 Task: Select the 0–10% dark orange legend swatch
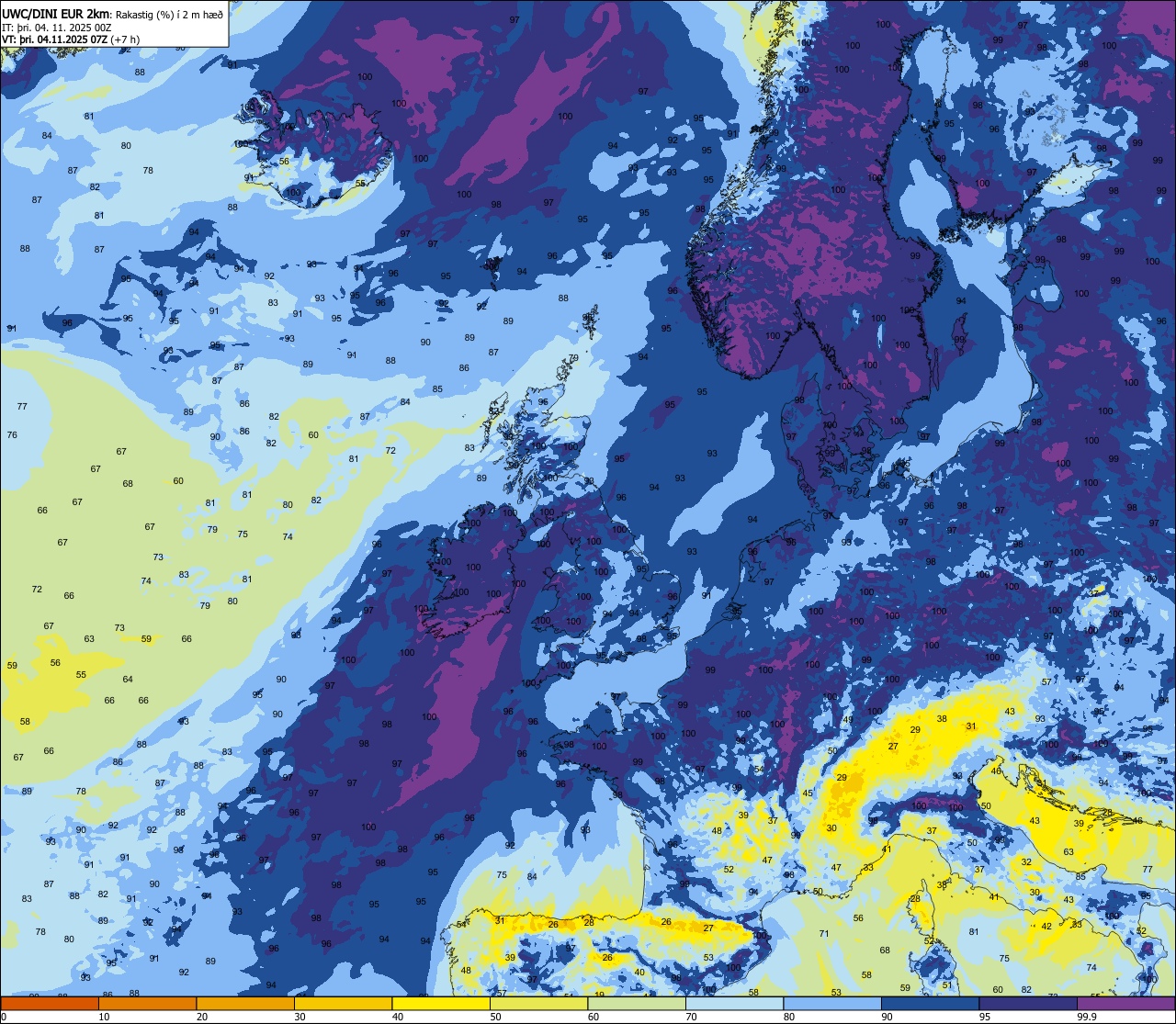(50, 1004)
